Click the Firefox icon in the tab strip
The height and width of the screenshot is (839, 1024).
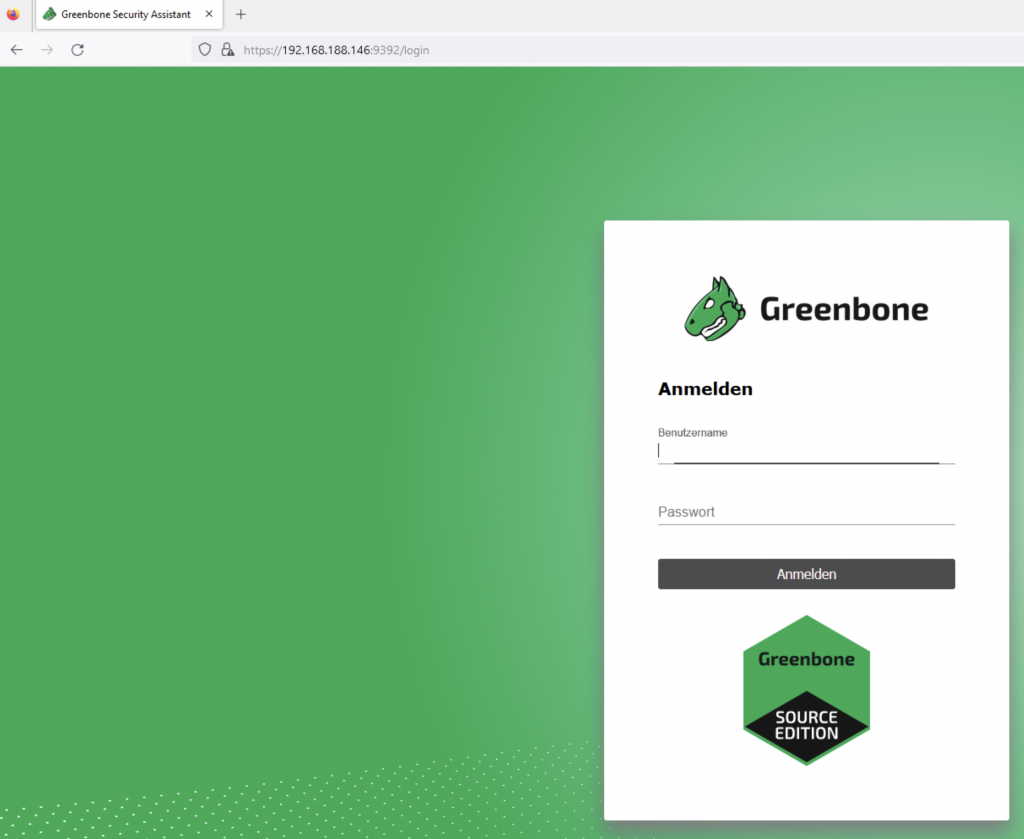click(13, 14)
